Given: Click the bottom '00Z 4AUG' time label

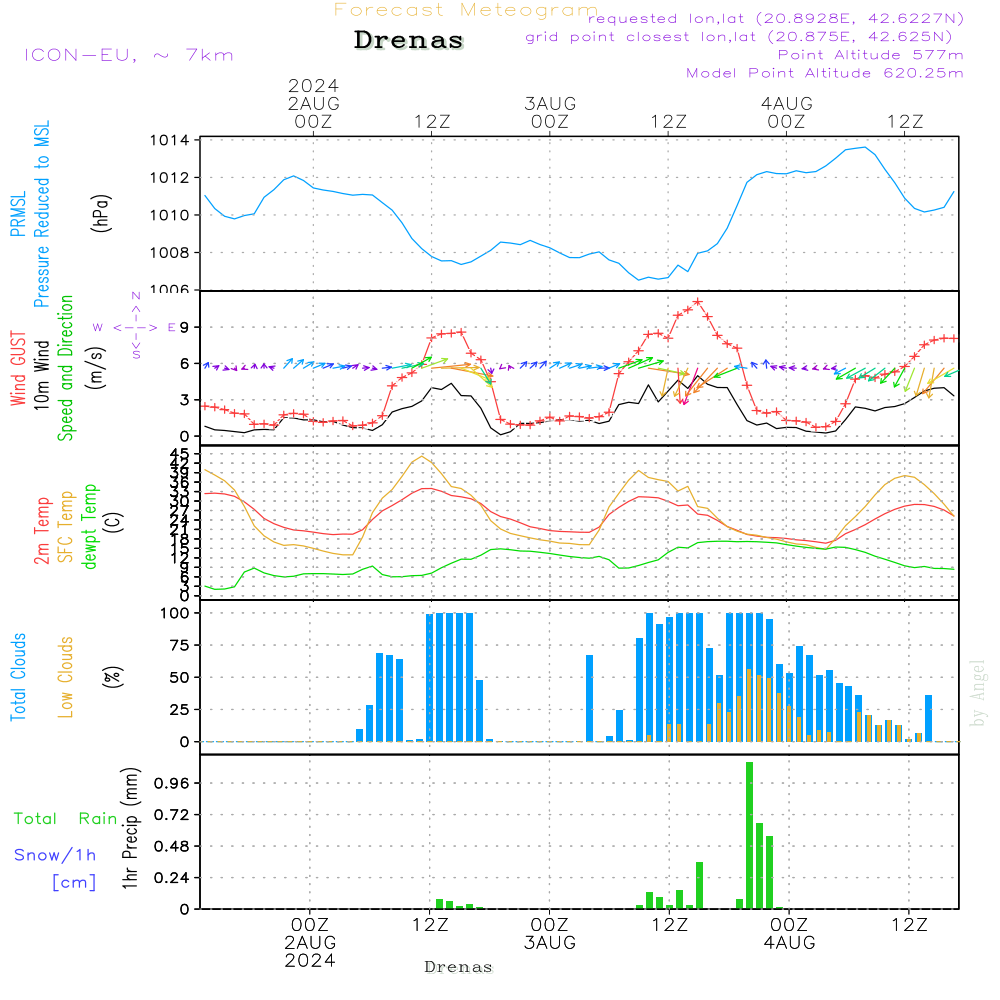Looking at the screenshot, I should tap(790, 934).
